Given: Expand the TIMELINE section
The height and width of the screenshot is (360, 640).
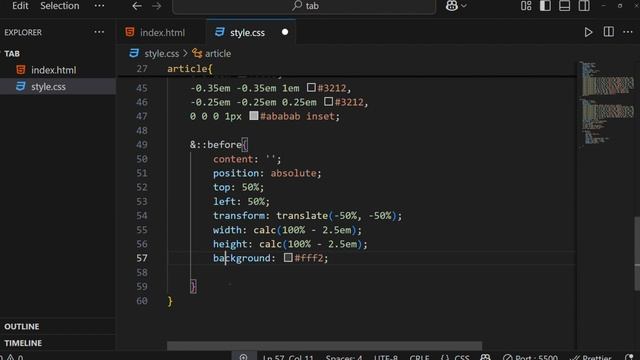Looking at the screenshot, I should click(23, 343).
